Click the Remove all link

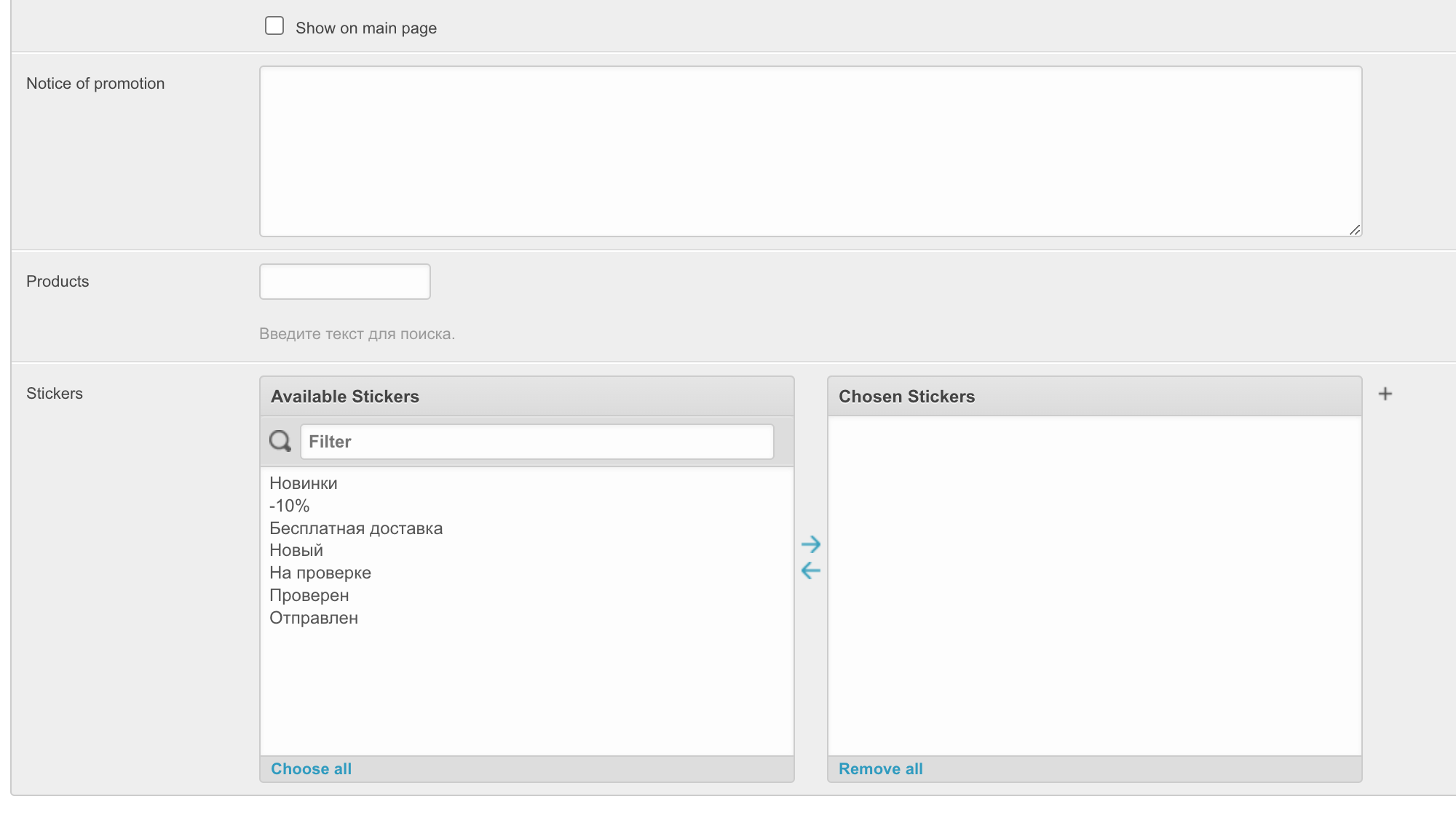point(880,769)
